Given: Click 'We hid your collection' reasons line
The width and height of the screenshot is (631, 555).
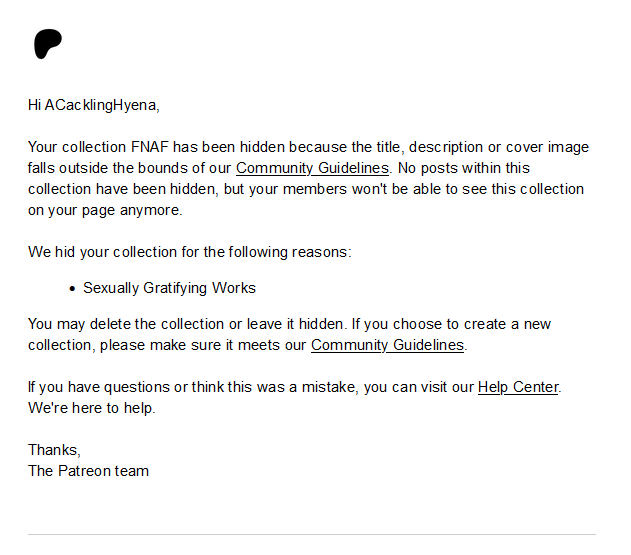Looking at the screenshot, I should [190, 252].
